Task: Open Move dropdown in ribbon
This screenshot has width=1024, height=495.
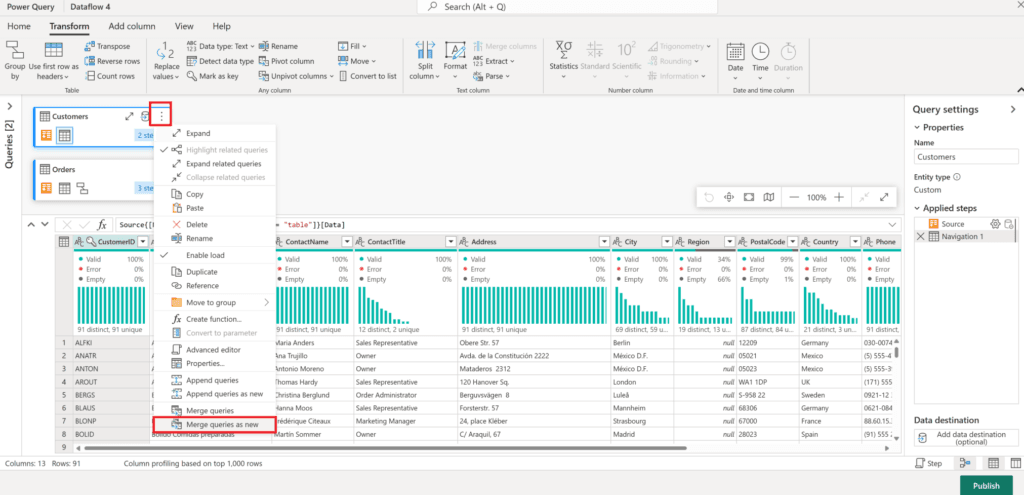Action: coord(357,61)
